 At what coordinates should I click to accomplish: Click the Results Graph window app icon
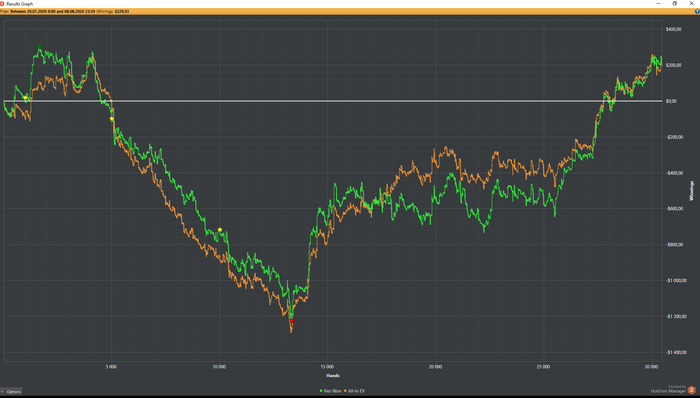tap(2, 4)
